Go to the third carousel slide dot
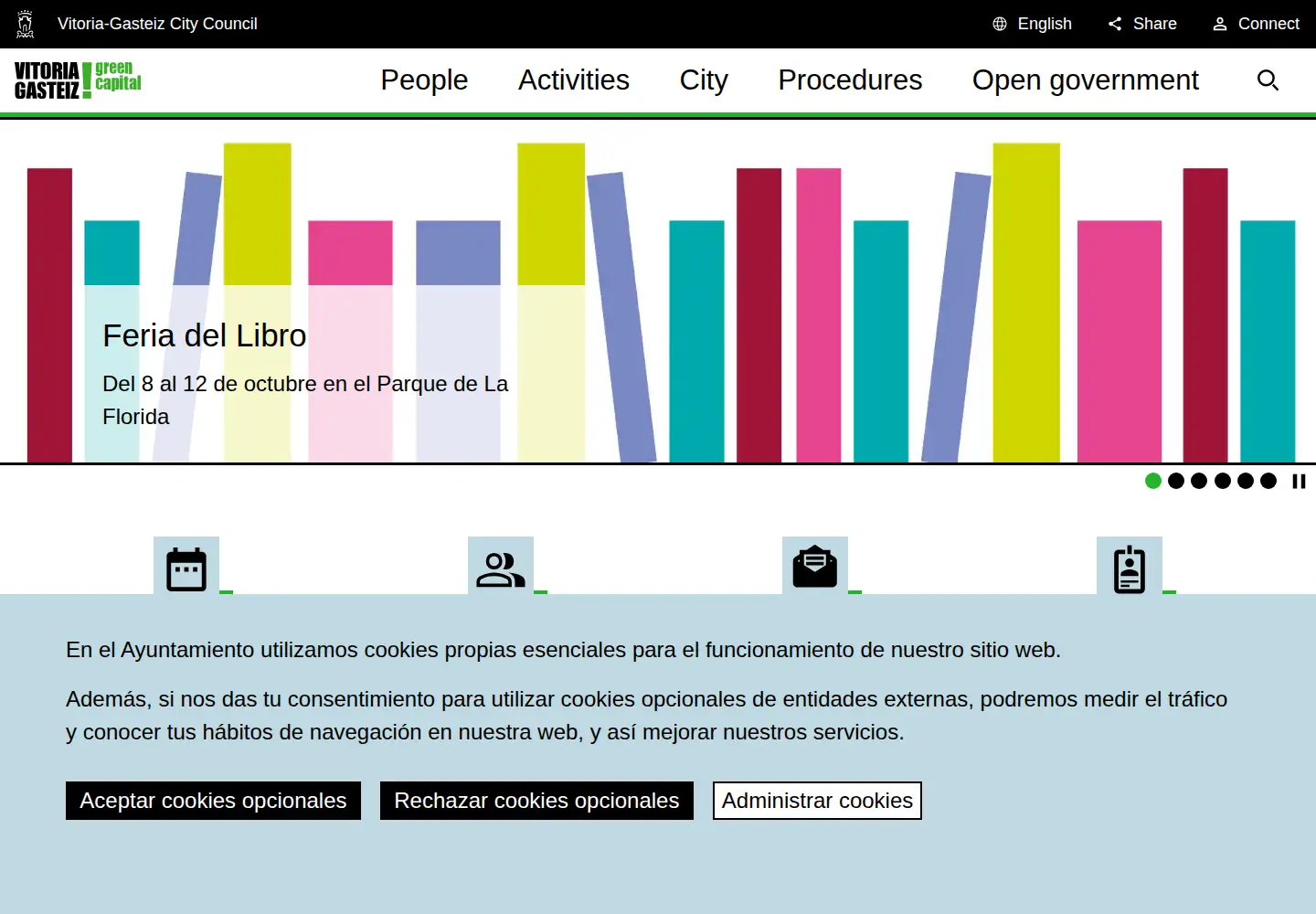The image size is (1316, 914). point(1199,481)
